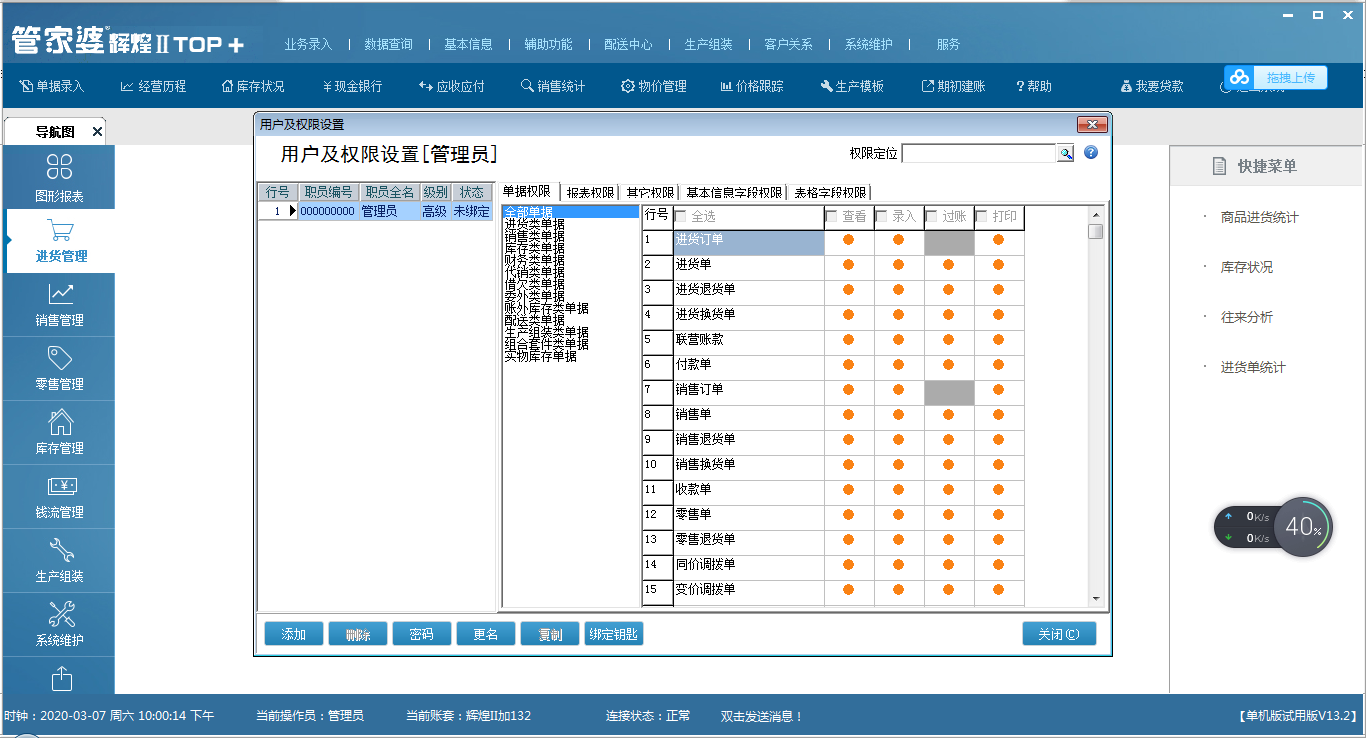Click the permission grid scrollbar down arrow

click(x=1096, y=599)
